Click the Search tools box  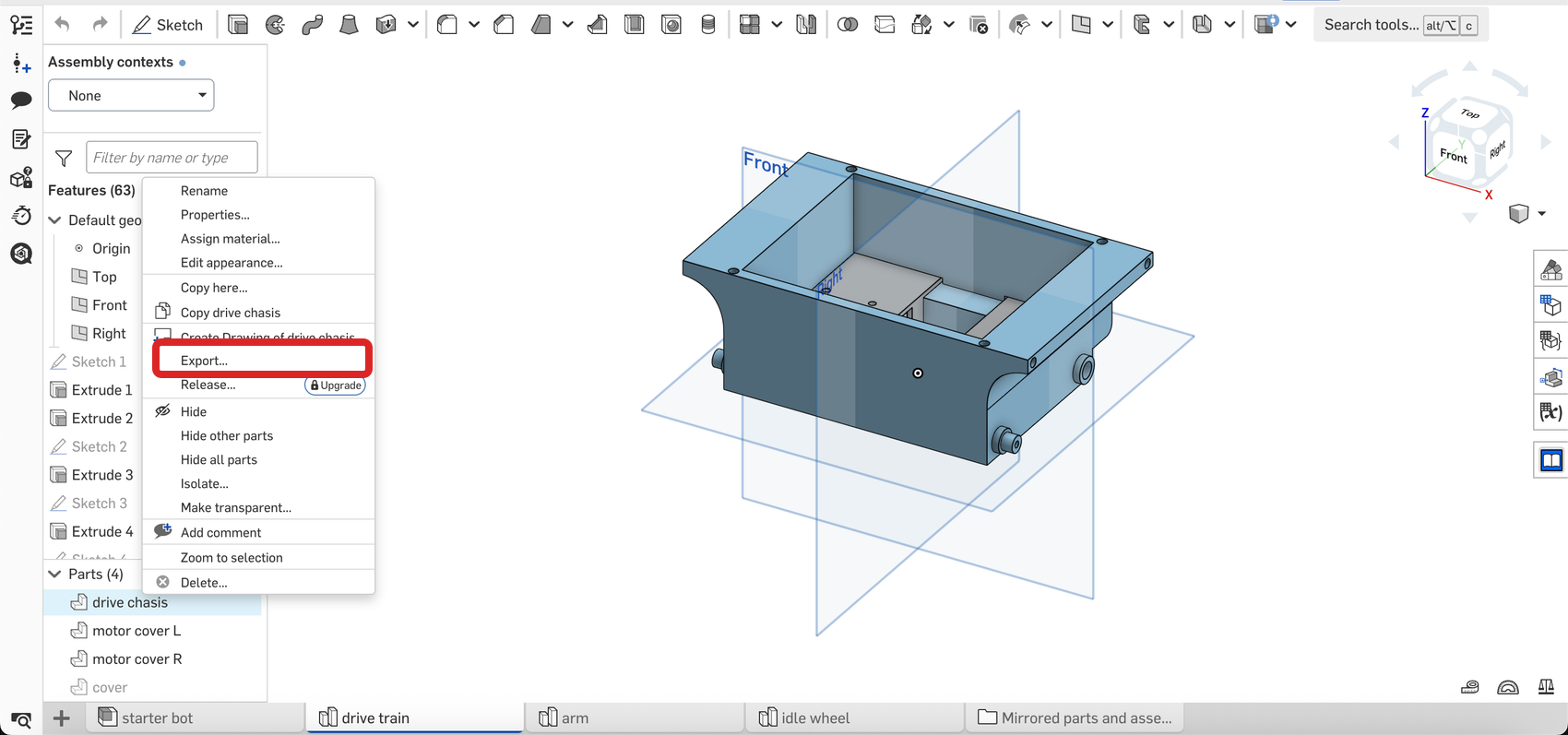coord(1401,25)
